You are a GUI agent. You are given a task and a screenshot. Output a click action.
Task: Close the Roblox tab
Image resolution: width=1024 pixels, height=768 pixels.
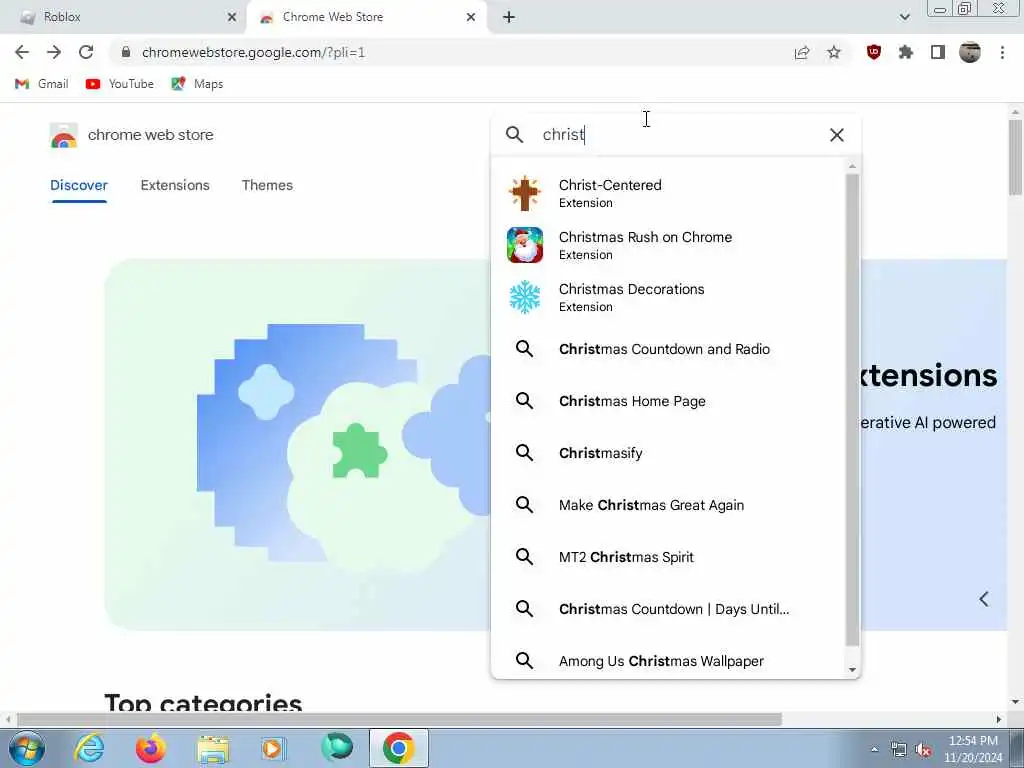232,17
